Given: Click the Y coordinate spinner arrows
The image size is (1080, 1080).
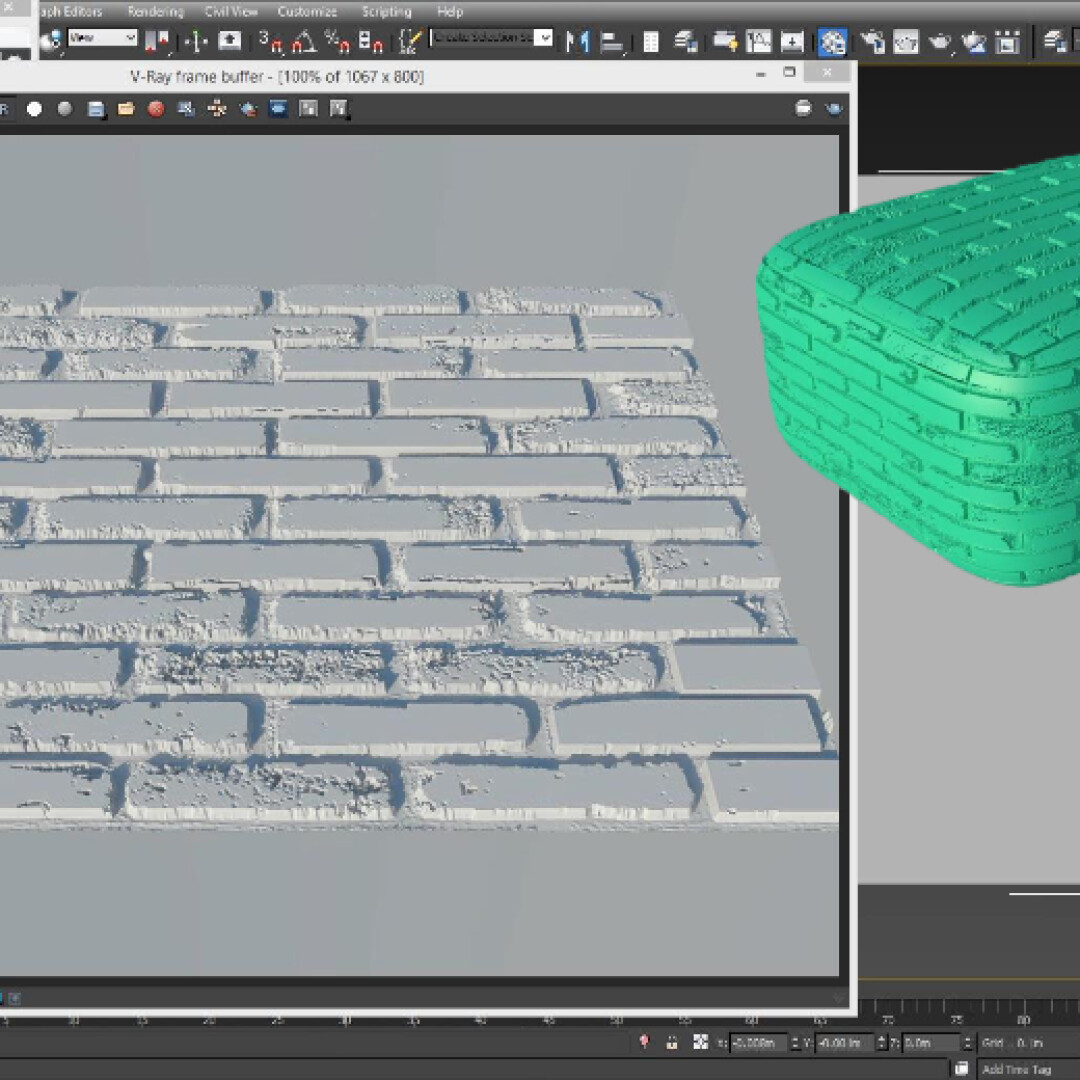Looking at the screenshot, I should pos(881,1043).
